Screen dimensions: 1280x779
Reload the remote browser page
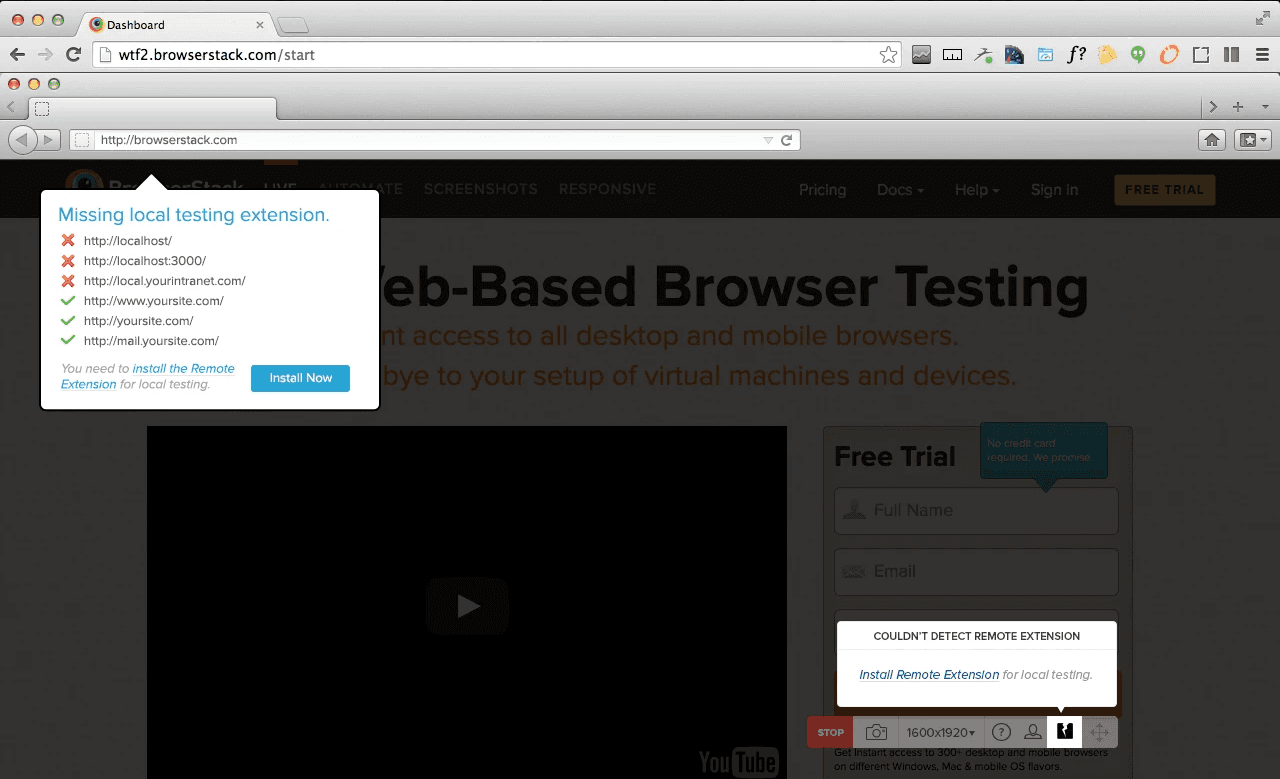(x=787, y=141)
